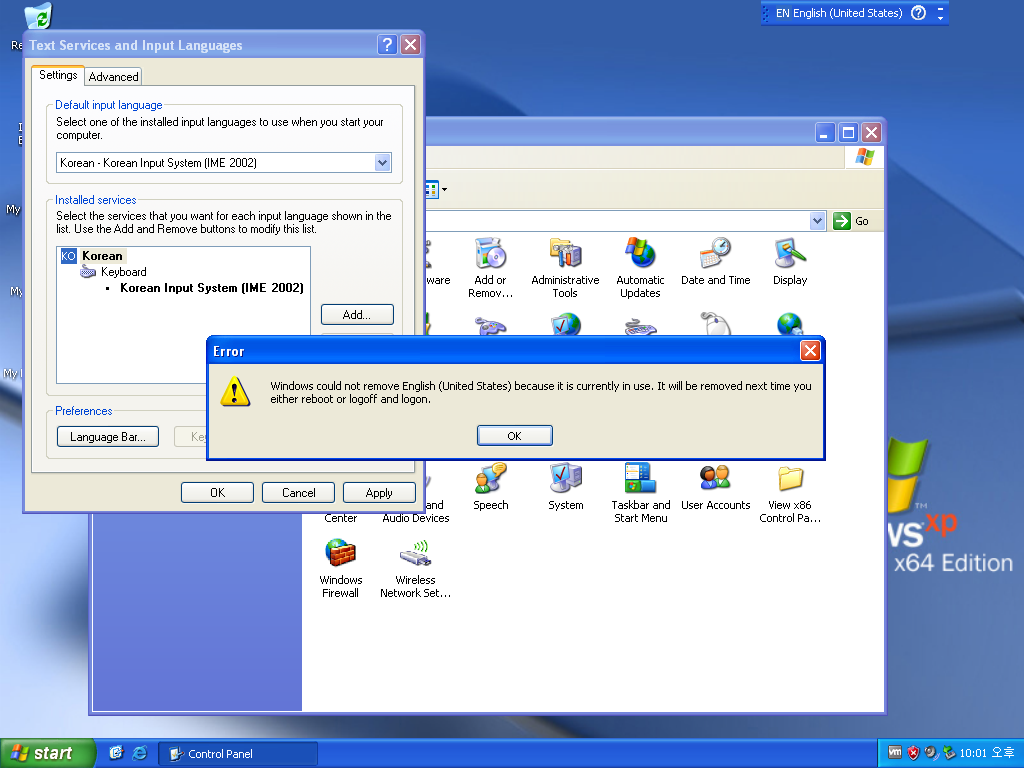Screen dimensions: 1024x768
Task: Click the red security shield tray icon
Action: click(x=913, y=753)
